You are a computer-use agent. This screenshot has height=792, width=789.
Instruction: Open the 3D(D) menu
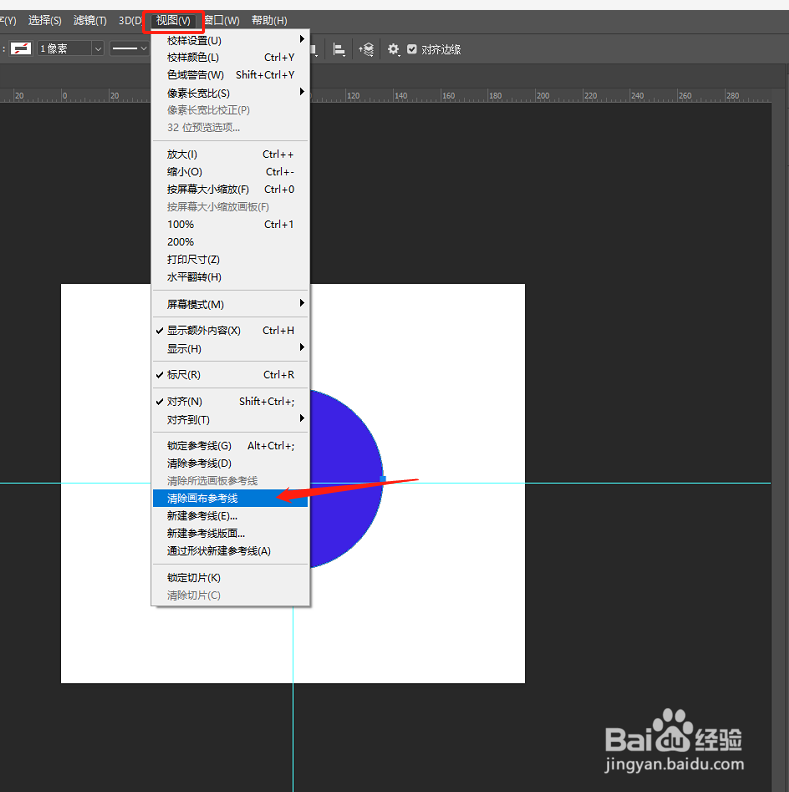pos(130,20)
